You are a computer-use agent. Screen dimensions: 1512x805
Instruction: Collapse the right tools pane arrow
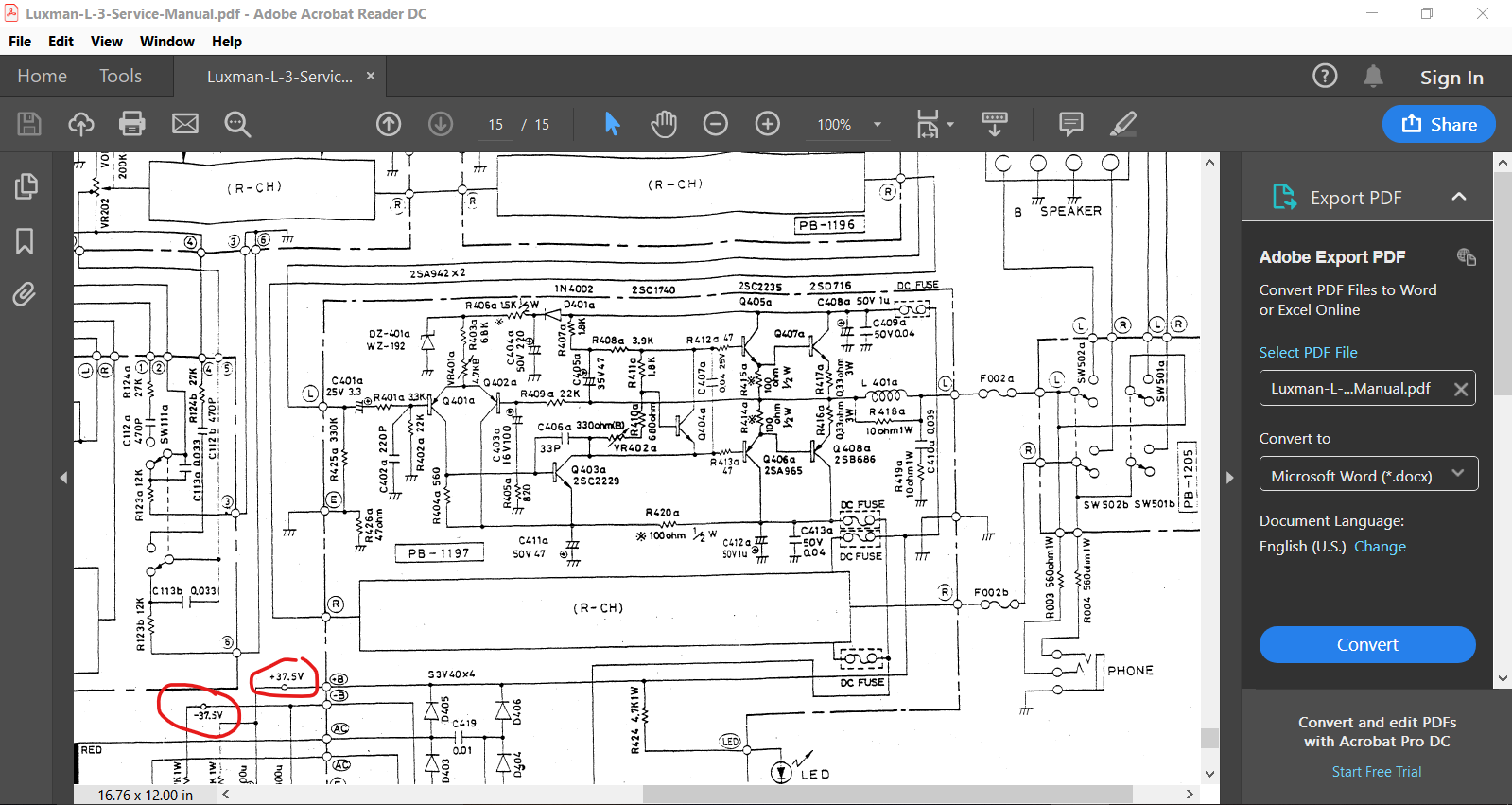tap(1230, 478)
